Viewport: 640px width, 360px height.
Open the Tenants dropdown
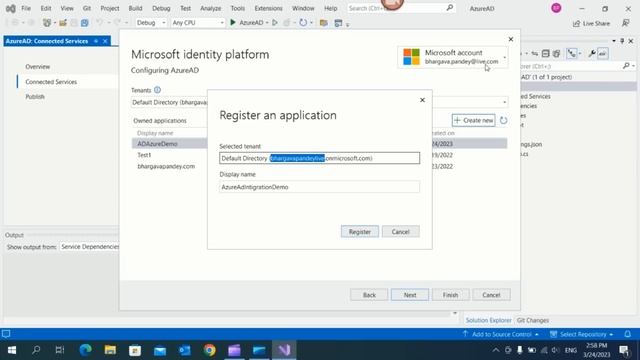point(504,102)
